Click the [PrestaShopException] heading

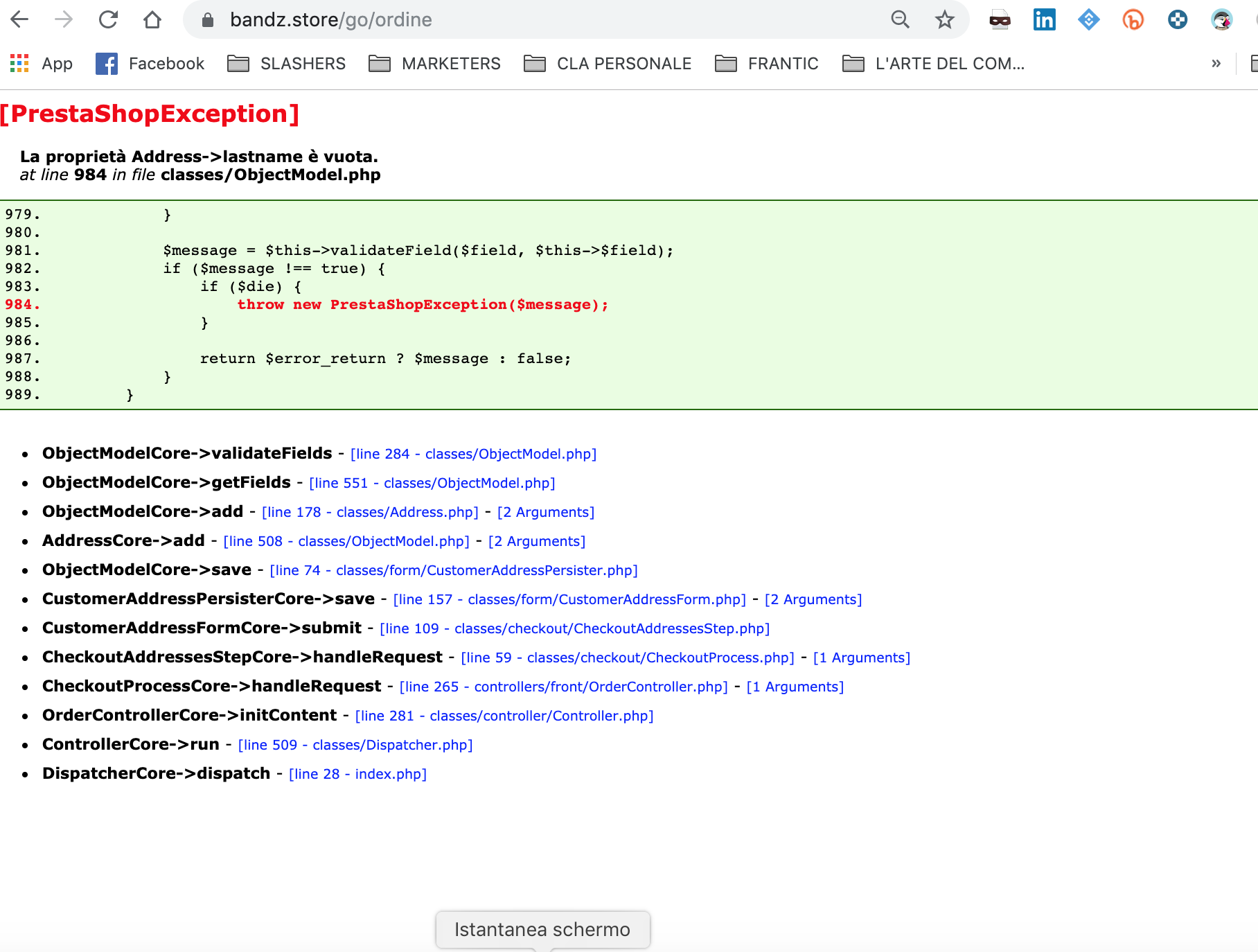tap(150, 114)
